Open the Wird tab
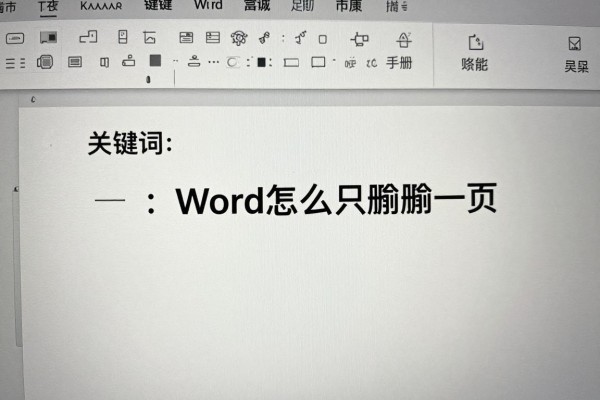The height and width of the screenshot is (400, 600). [x=208, y=5]
